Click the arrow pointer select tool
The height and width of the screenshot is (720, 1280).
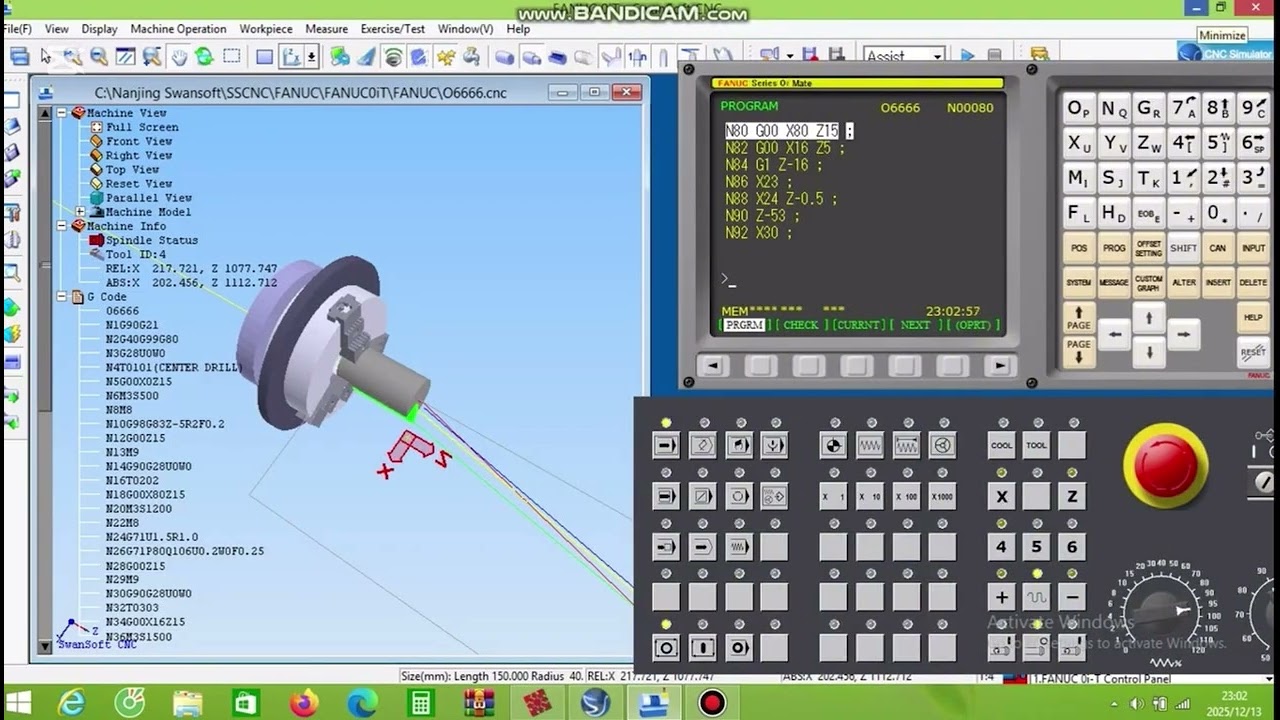pos(46,57)
